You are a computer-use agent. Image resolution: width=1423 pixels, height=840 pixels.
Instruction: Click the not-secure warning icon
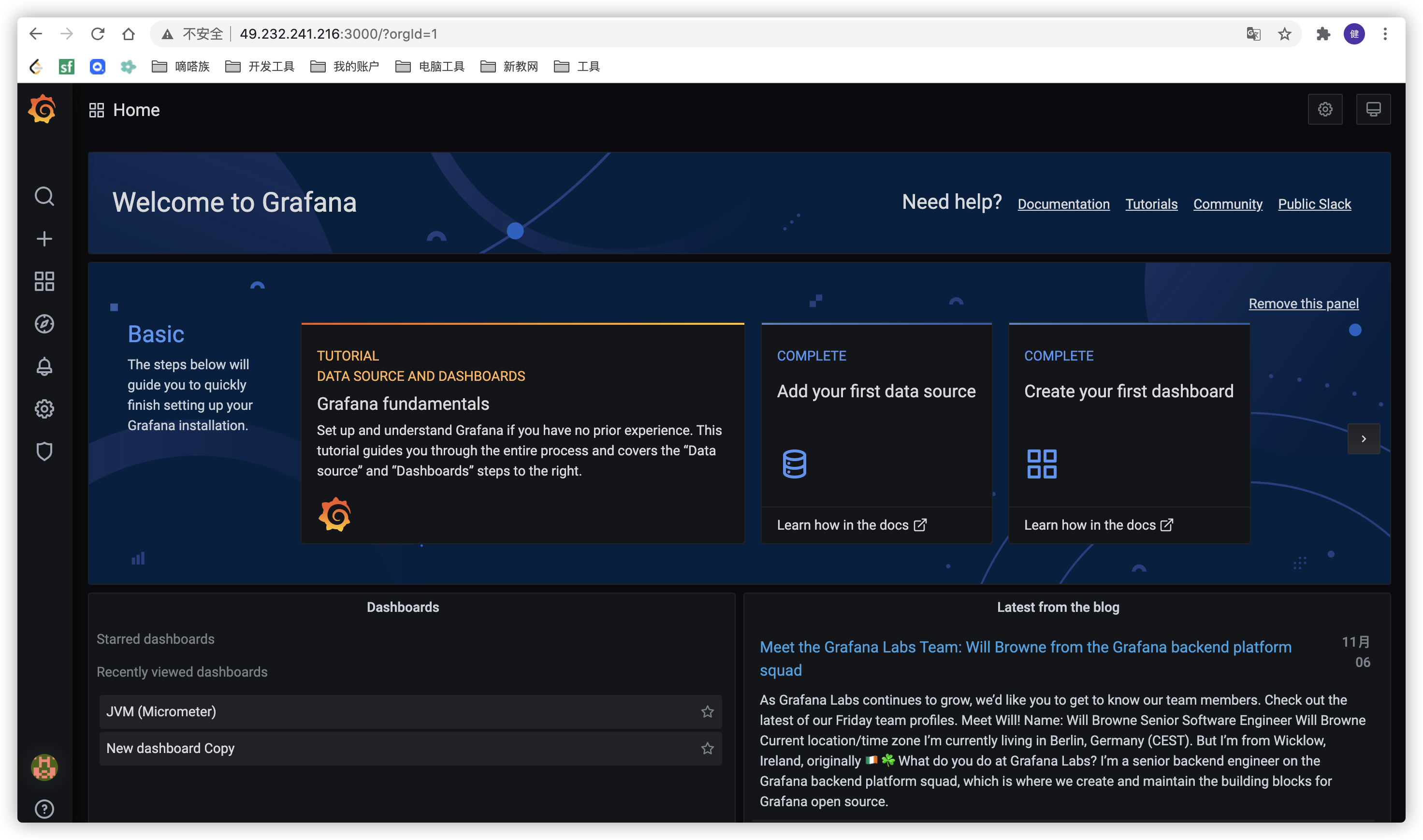pyautogui.click(x=167, y=34)
